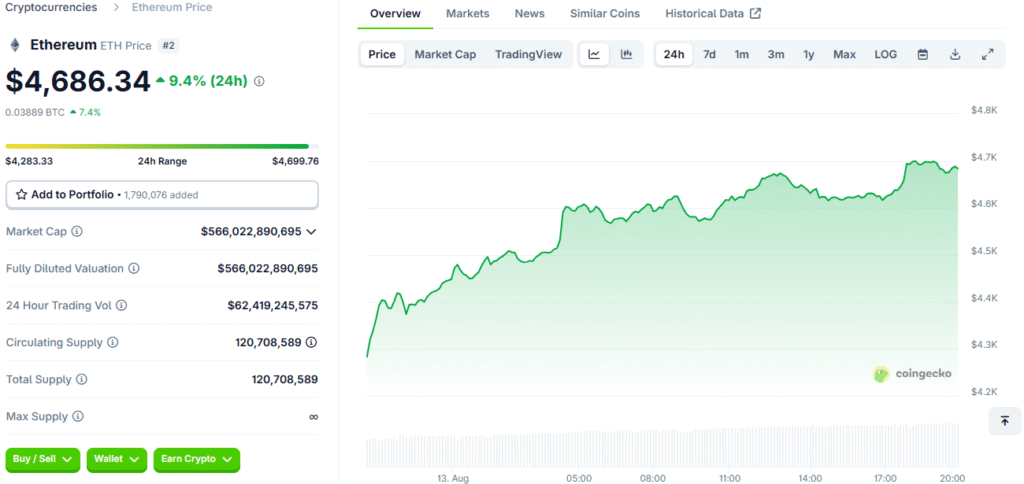
Task: Show Max Supply info icon
Action: click(x=78, y=416)
